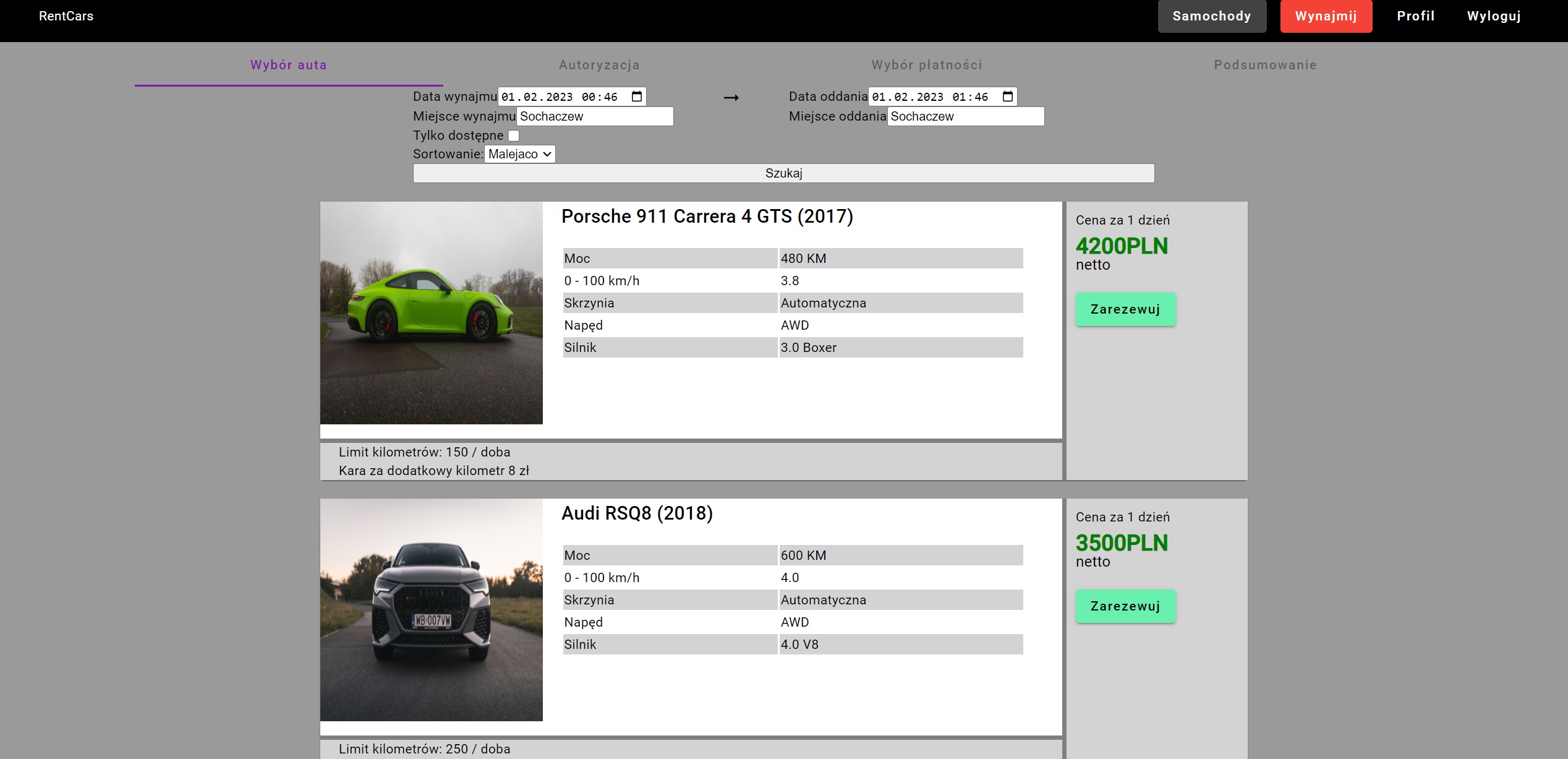Switch to the Autoryzacja step

(599, 65)
